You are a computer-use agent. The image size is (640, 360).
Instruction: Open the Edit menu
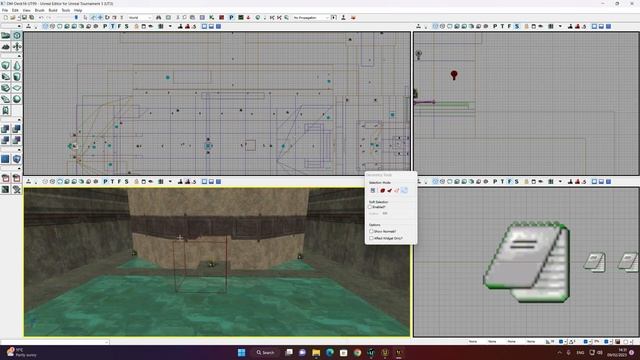(15, 10)
